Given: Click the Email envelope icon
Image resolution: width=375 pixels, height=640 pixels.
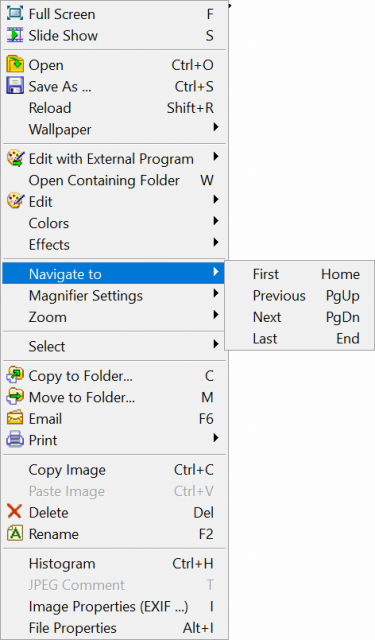Looking at the screenshot, I should click(x=15, y=419).
